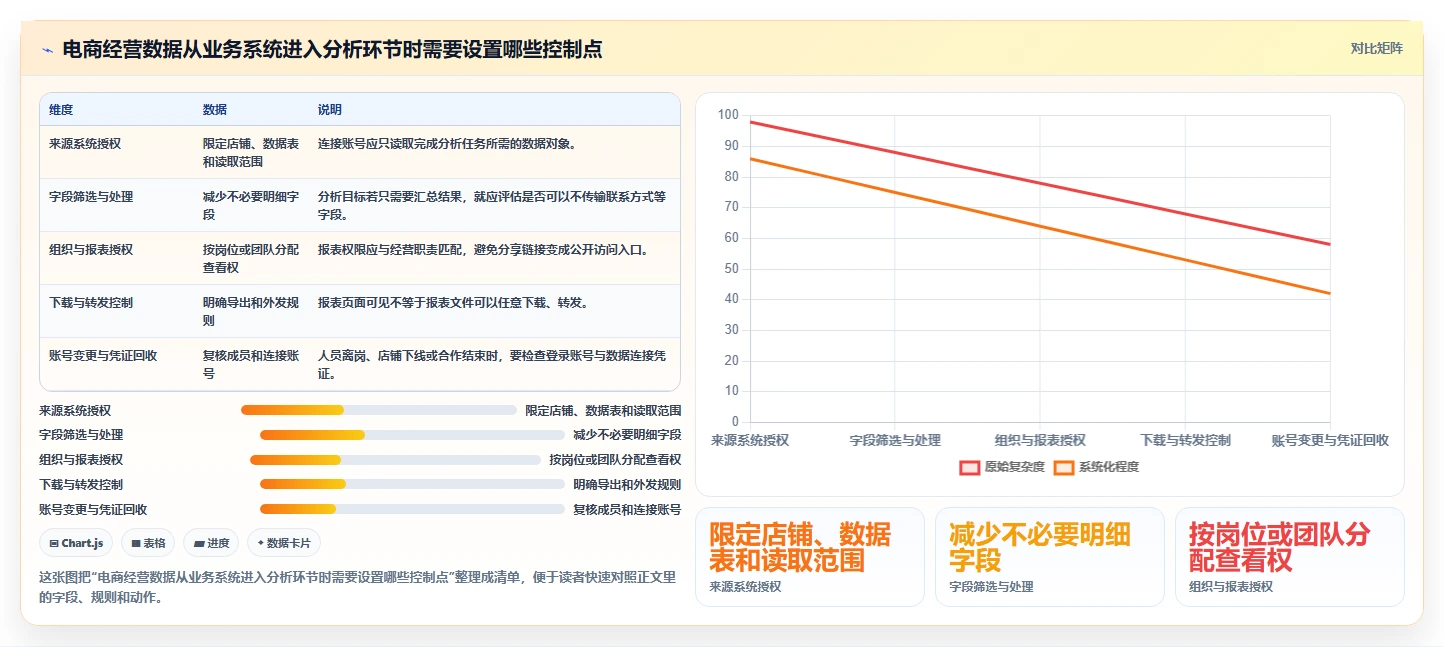Select the 表格 chip

pos(148,543)
